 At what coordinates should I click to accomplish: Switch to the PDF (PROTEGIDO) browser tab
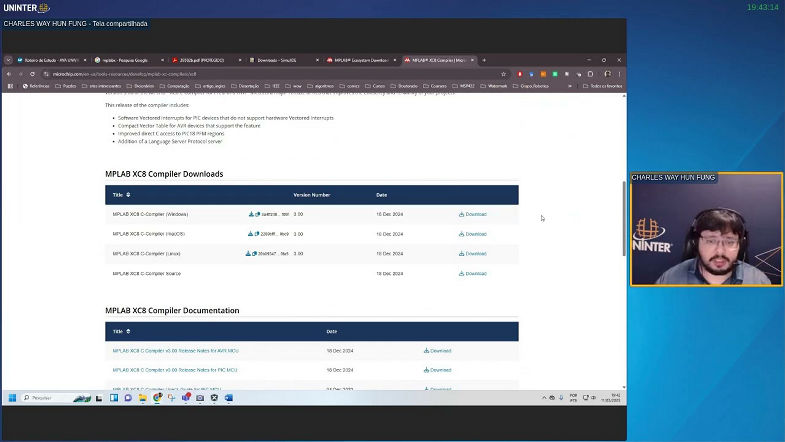click(206, 60)
